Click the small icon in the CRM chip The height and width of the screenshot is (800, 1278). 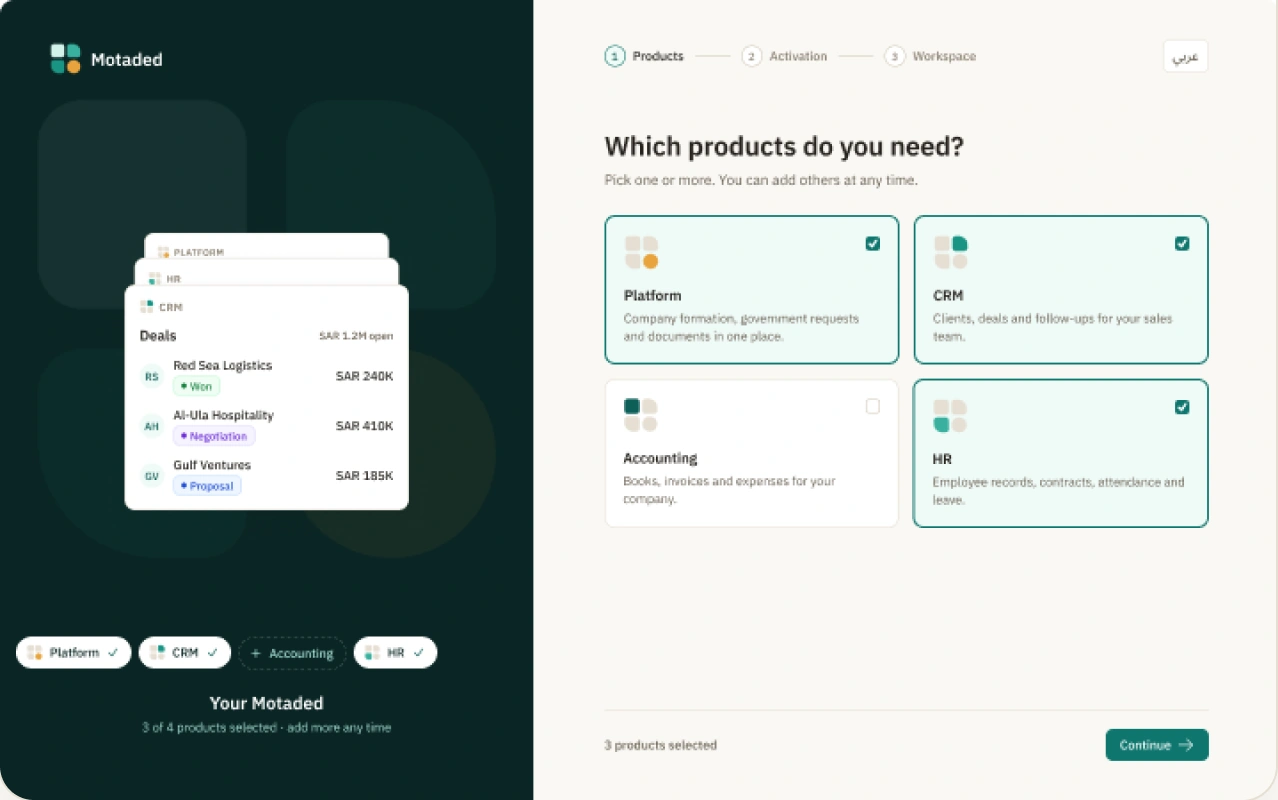(157, 653)
